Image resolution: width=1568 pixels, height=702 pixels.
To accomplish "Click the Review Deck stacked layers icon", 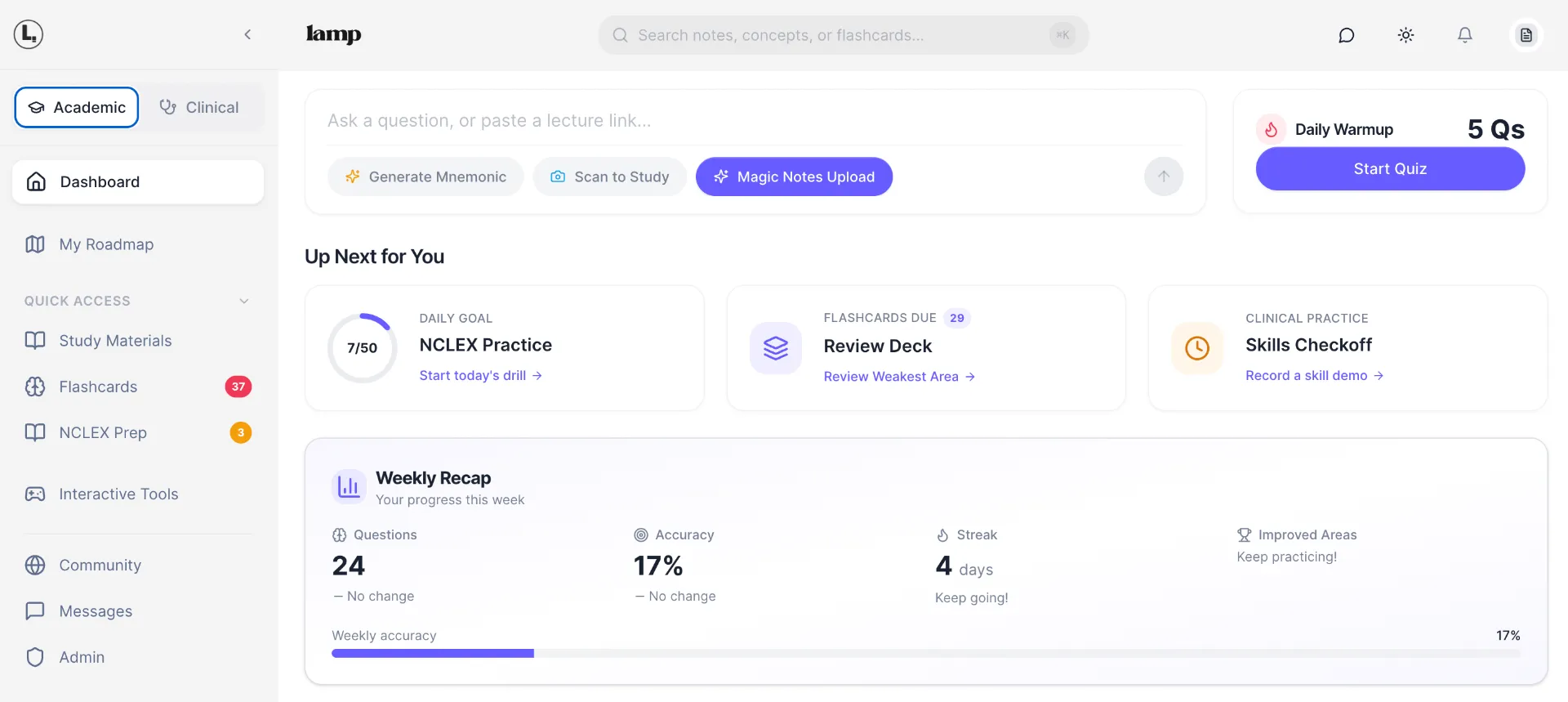I will click(x=775, y=348).
